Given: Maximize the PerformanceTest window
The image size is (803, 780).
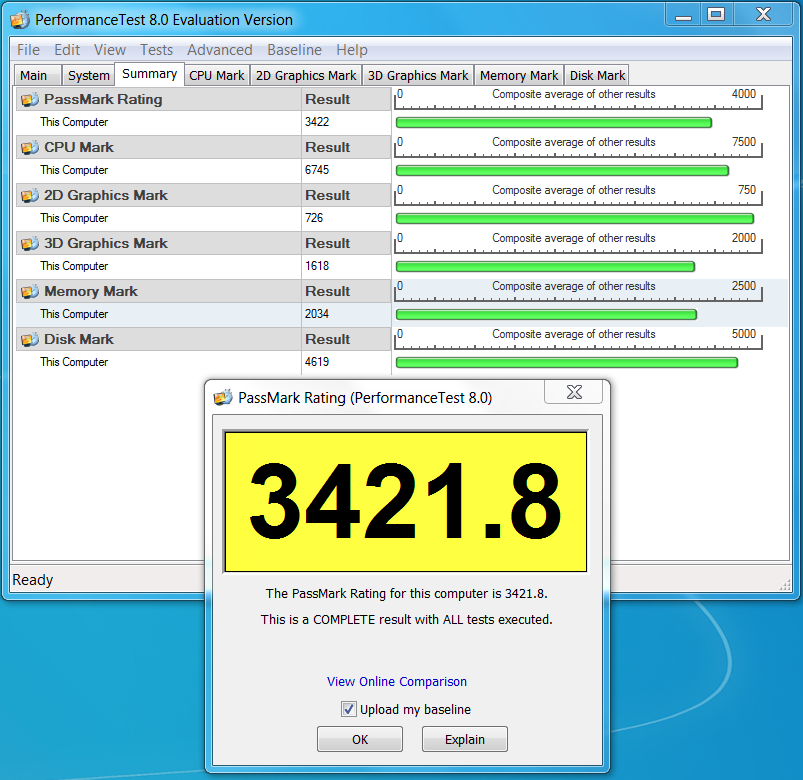Looking at the screenshot, I should [x=716, y=14].
